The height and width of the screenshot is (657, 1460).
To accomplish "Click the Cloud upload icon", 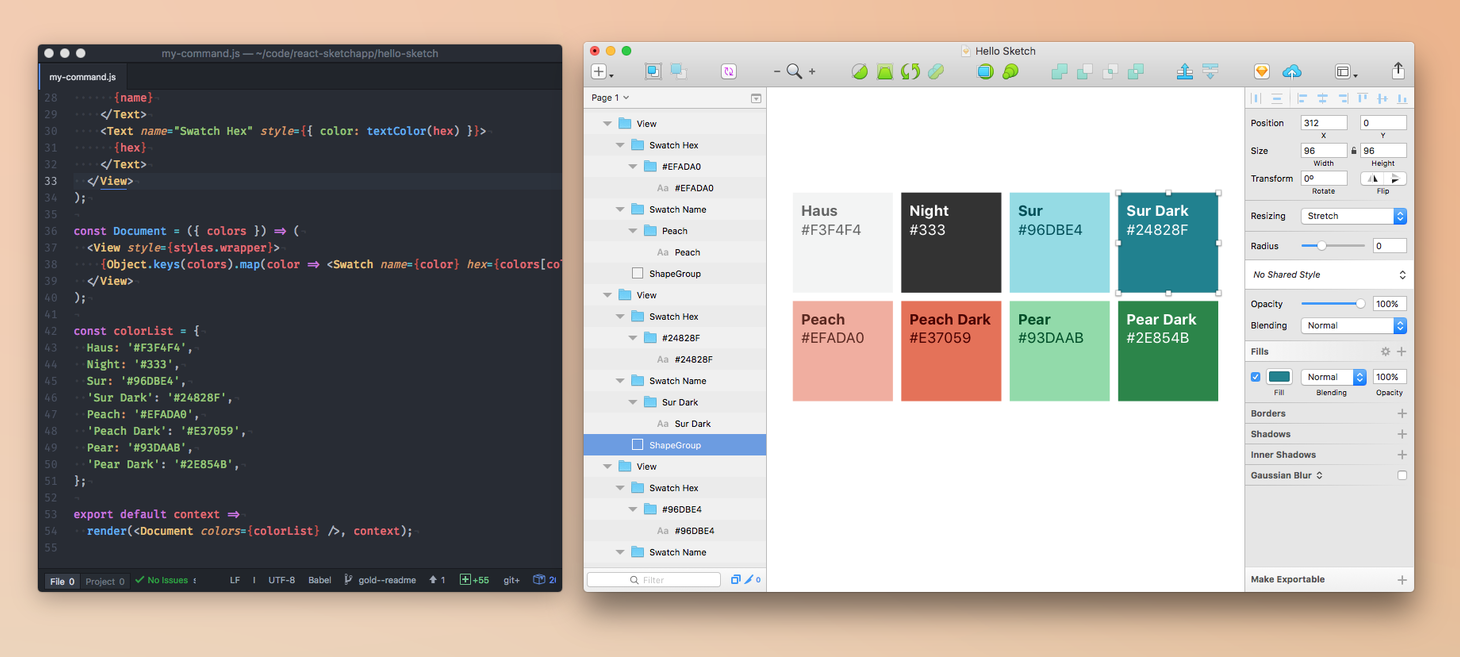I will coord(1292,72).
